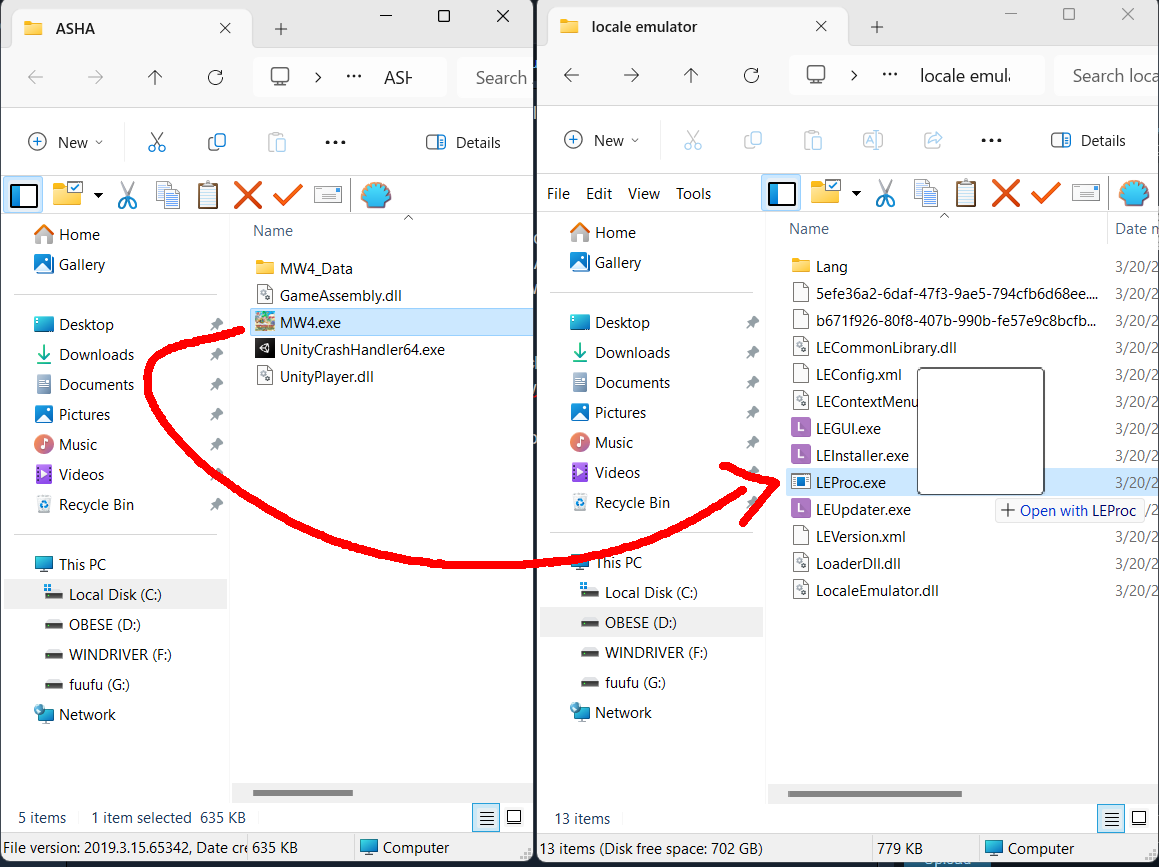Go up one folder in locale emulator window
Screen dimensions: 1159x867
[x=690, y=75]
